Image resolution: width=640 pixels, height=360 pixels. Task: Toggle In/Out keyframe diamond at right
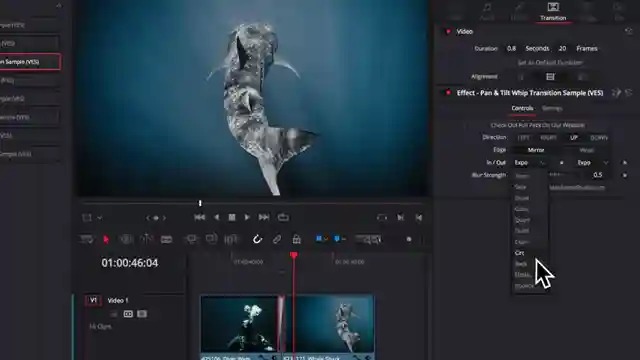pyautogui.click(x=624, y=162)
